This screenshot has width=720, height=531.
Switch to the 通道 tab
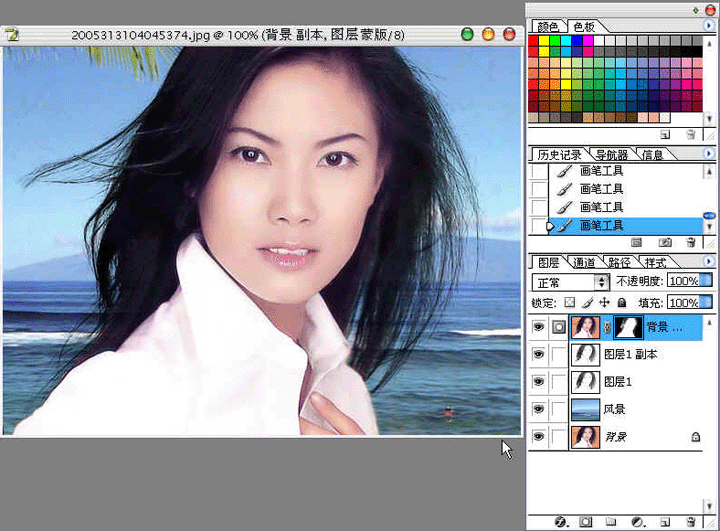tap(584, 263)
